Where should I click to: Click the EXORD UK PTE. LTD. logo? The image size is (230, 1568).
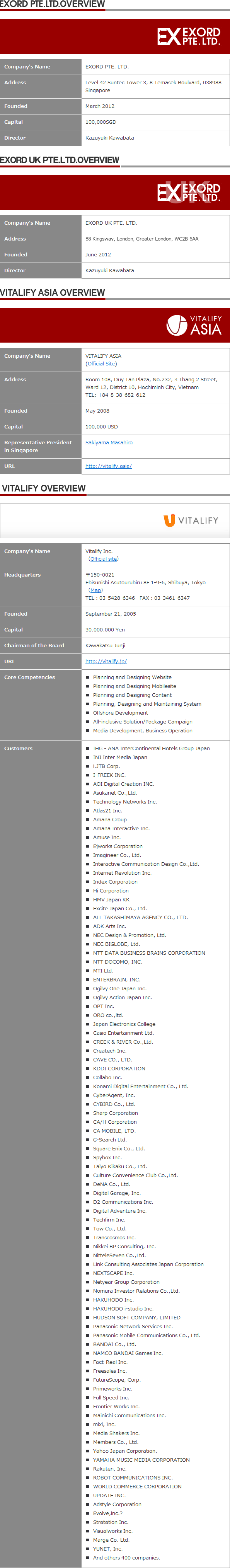click(189, 192)
